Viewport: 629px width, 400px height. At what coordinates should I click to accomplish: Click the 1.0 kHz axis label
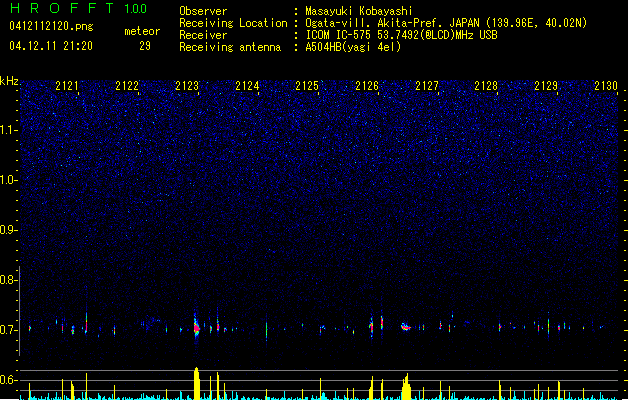coord(8,180)
